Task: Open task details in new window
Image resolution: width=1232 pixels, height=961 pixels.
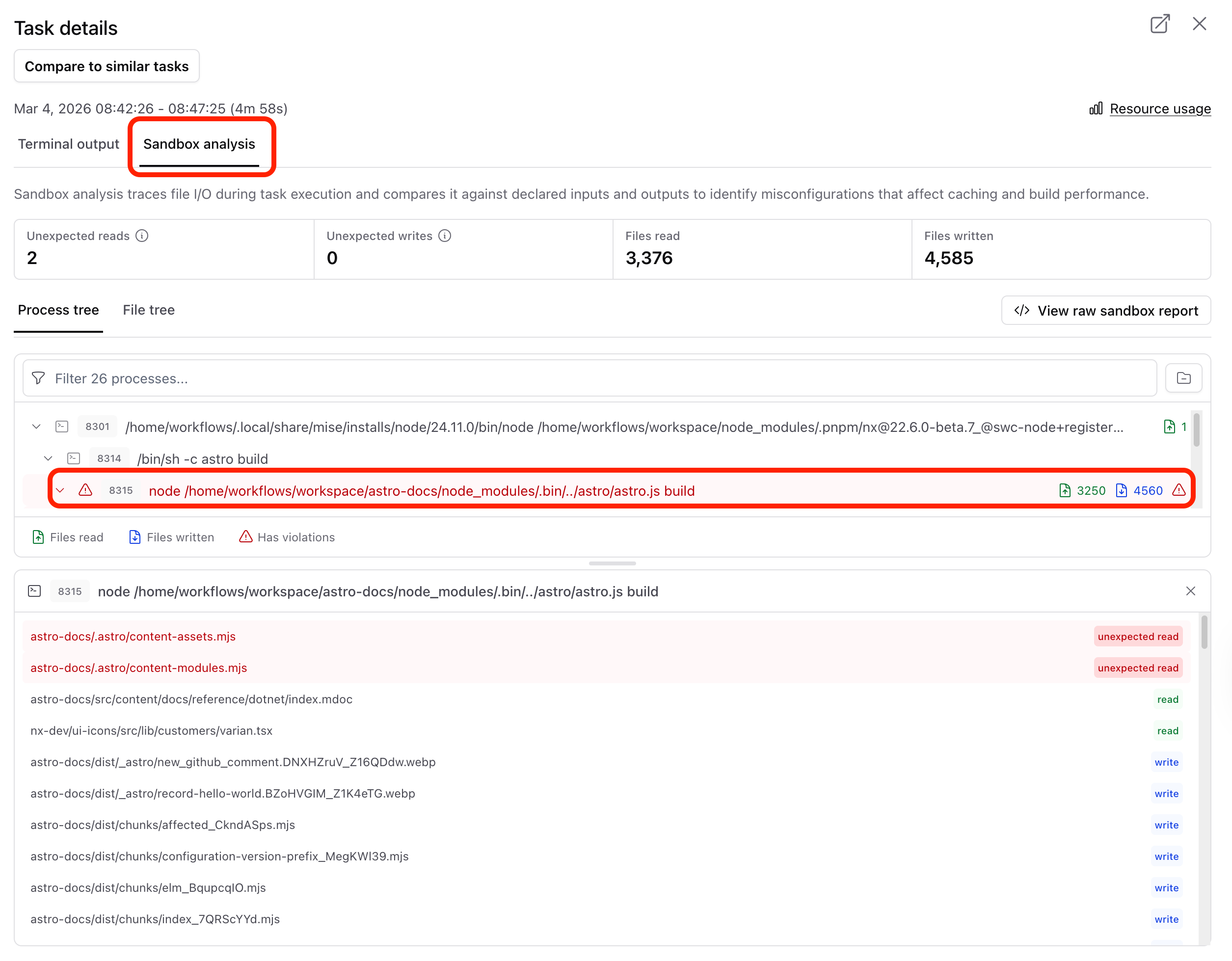Action: 1160,24
